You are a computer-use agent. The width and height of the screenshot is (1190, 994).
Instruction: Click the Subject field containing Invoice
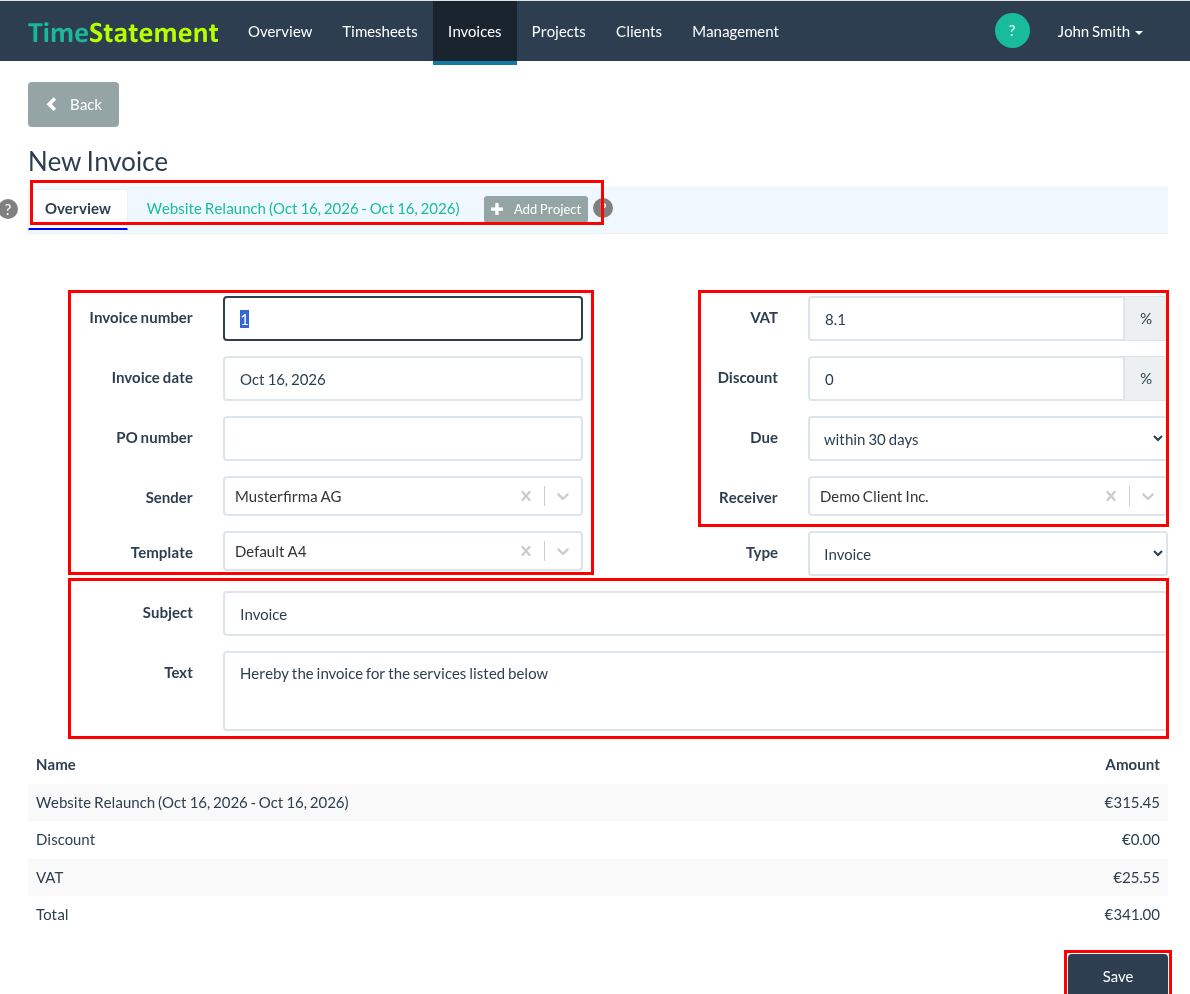(x=695, y=614)
